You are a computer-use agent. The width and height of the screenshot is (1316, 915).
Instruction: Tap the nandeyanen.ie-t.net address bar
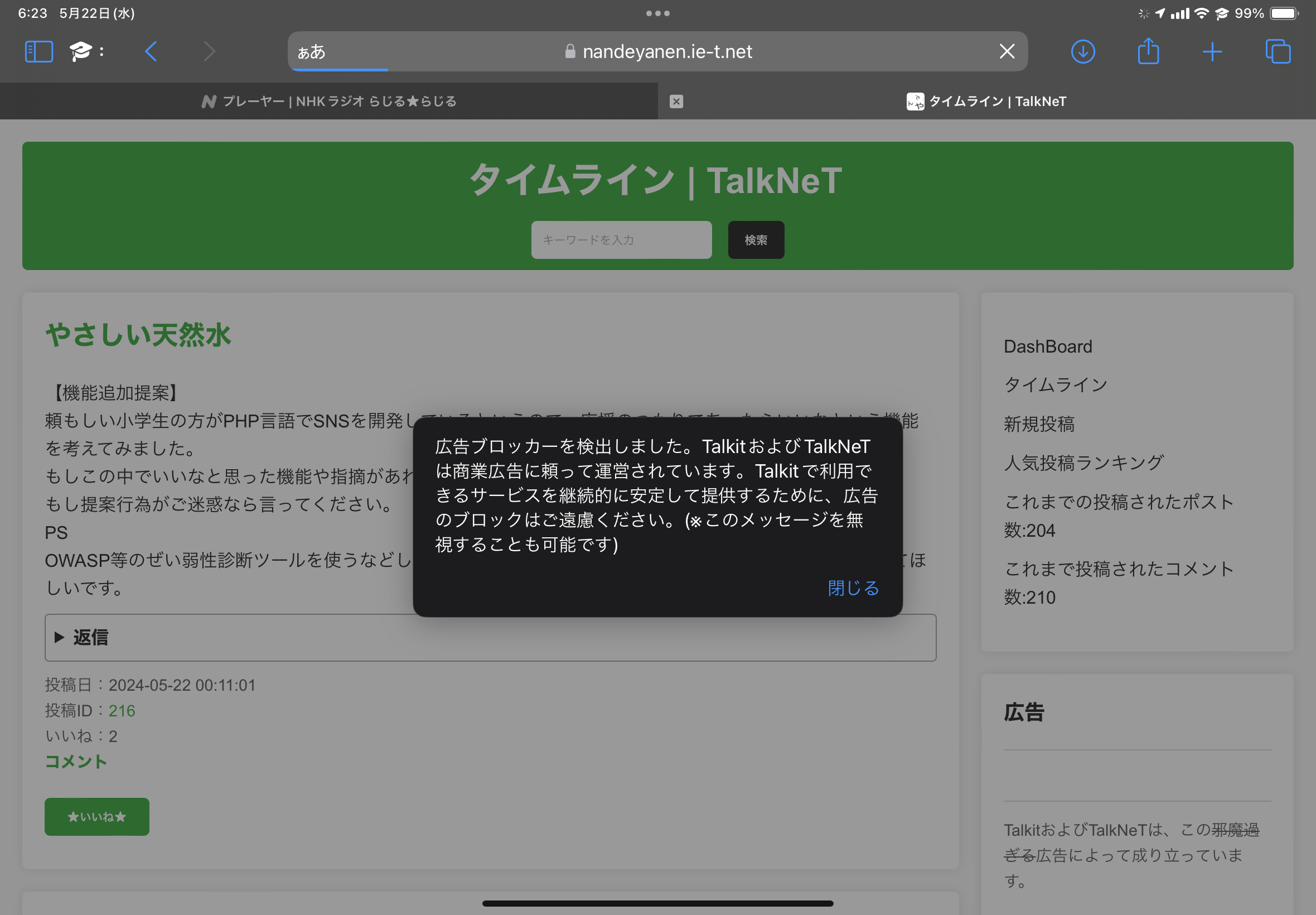coord(657,51)
